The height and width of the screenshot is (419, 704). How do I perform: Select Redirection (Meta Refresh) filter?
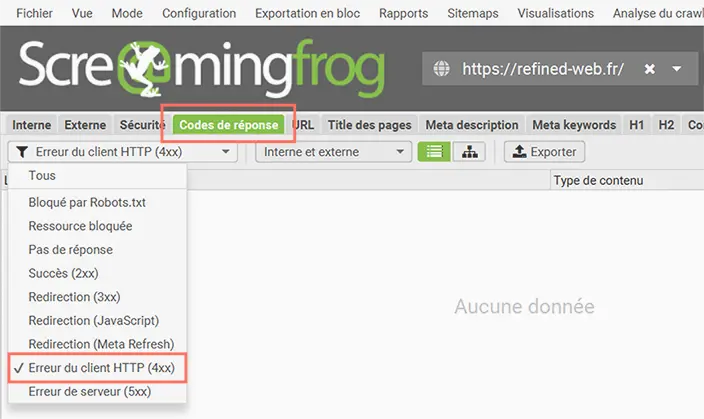click(97, 344)
